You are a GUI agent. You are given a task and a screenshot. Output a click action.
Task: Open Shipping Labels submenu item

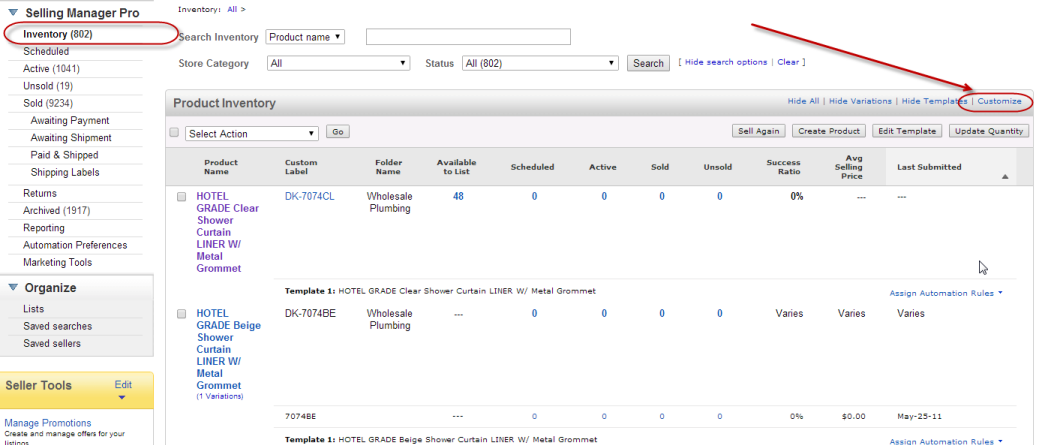tap(65, 172)
